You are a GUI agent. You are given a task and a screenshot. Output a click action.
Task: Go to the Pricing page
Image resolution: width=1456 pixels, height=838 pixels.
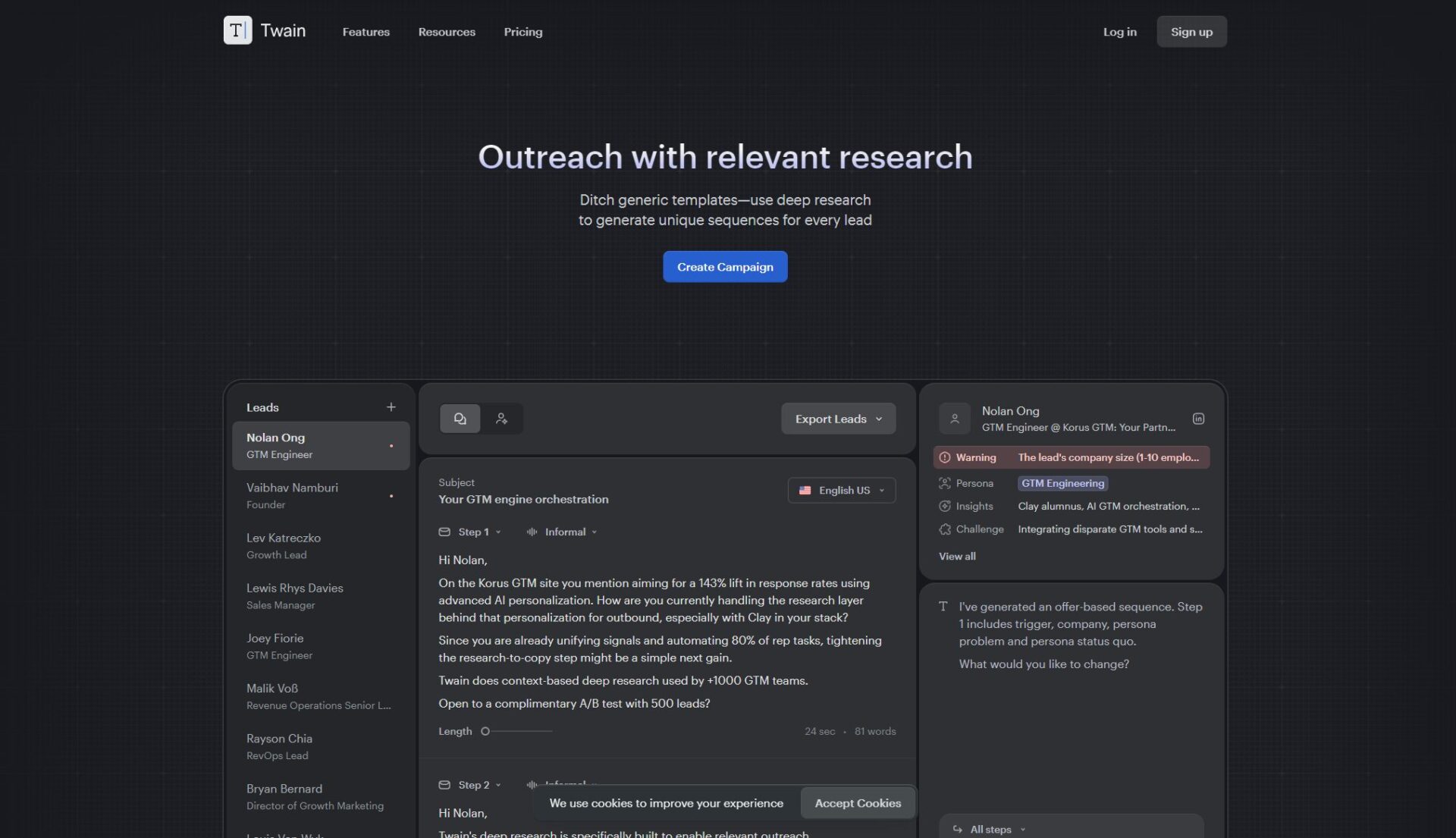pos(522,32)
